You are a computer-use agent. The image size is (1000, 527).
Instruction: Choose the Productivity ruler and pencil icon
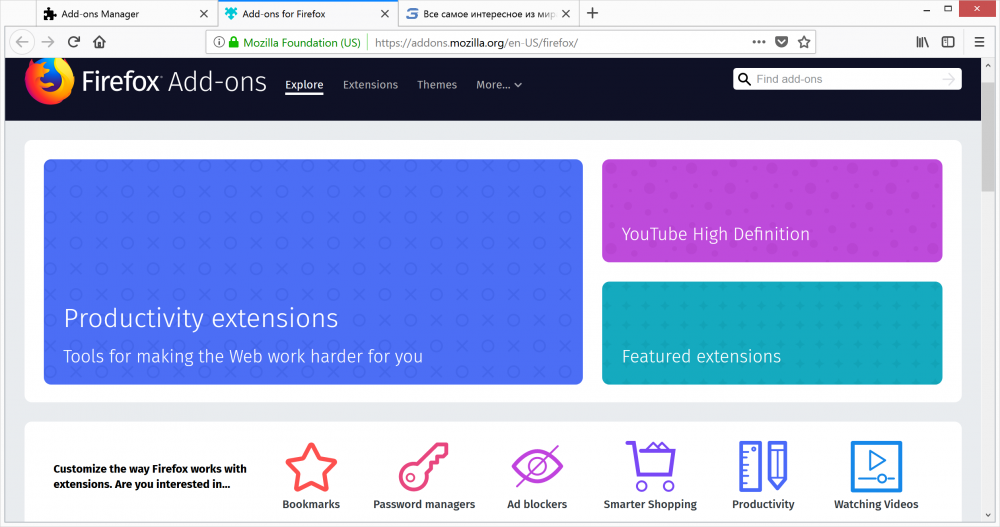click(763, 466)
